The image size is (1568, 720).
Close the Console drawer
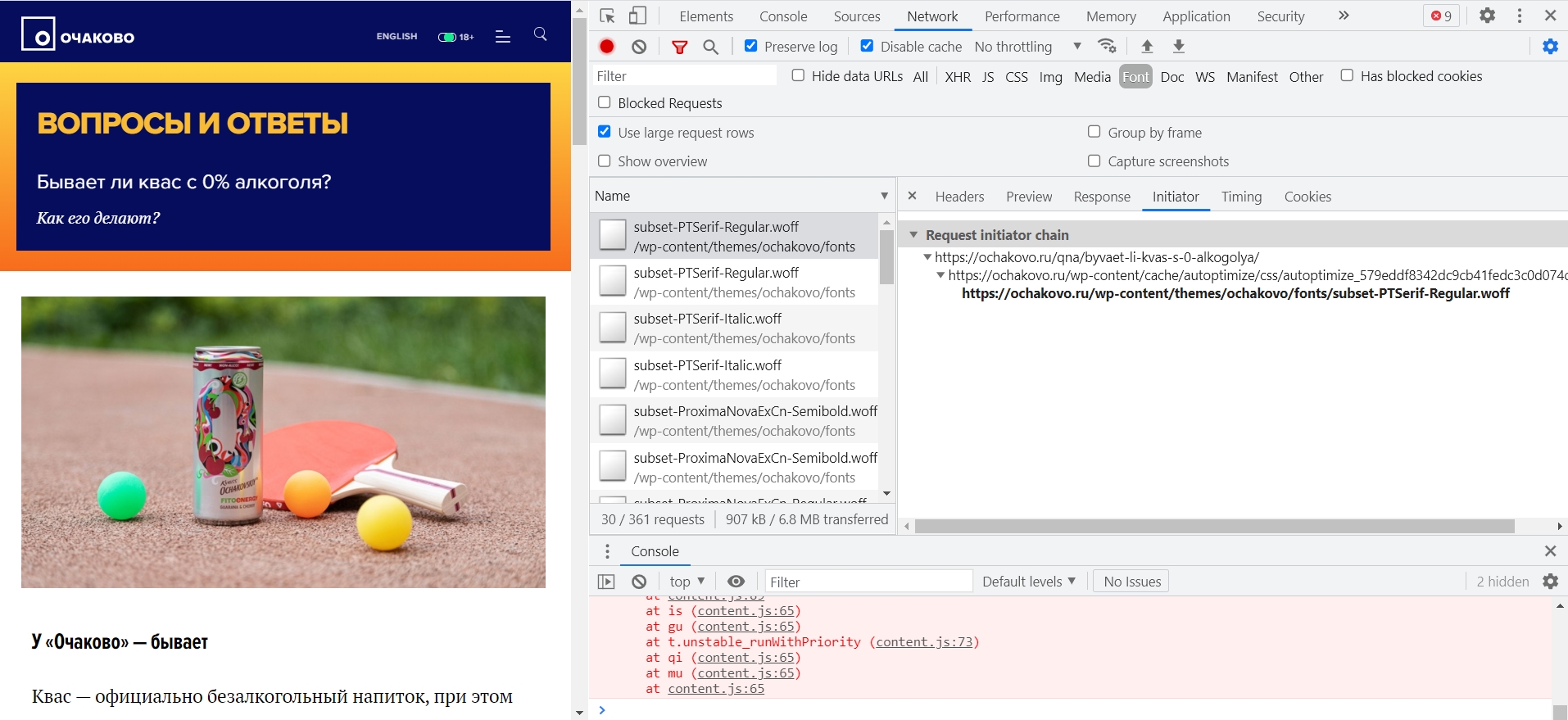click(x=1550, y=551)
